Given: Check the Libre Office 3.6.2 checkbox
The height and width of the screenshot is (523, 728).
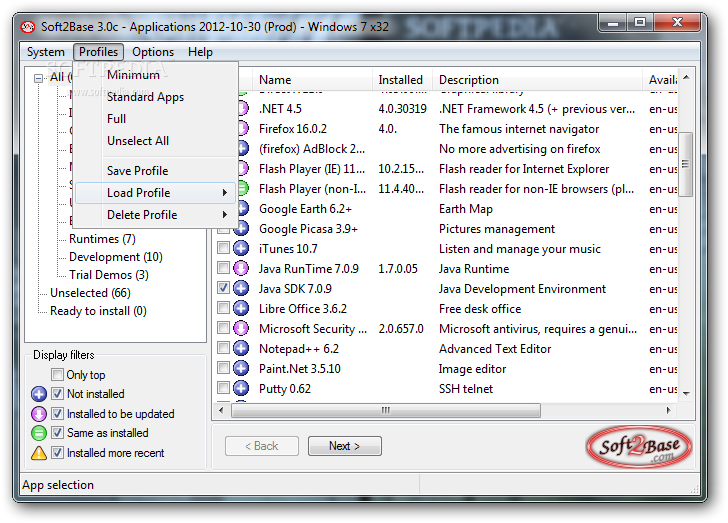Looking at the screenshot, I should tap(223, 308).
